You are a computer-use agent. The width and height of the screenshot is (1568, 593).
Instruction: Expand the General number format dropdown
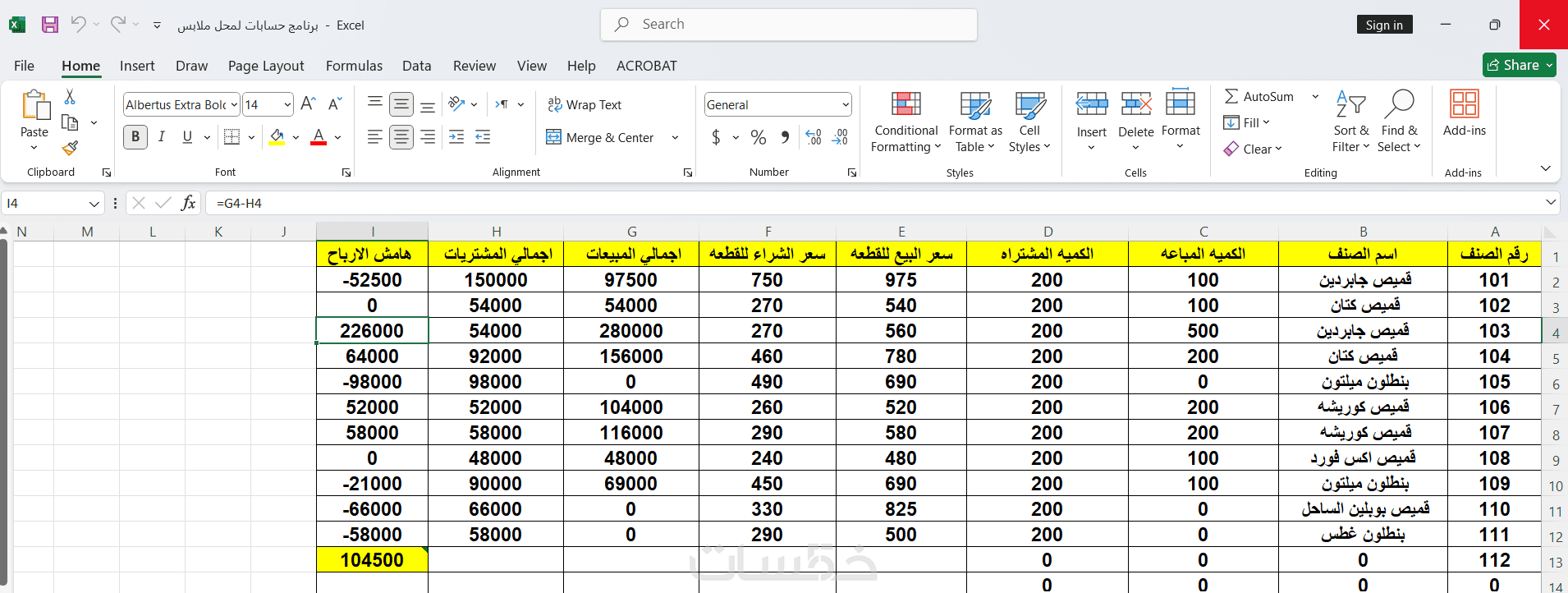845,104
